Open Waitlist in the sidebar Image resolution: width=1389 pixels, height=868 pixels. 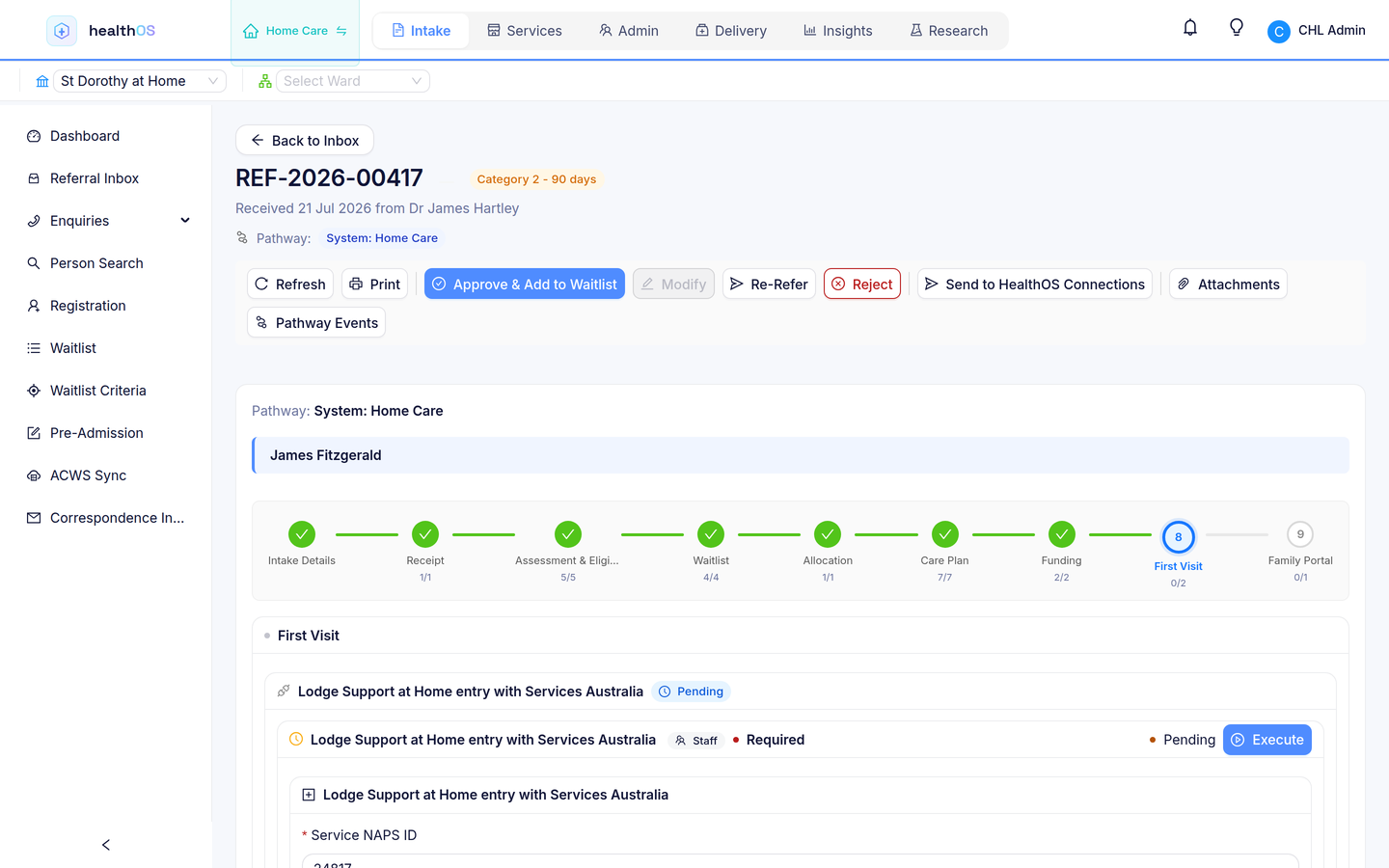point(106,348)
